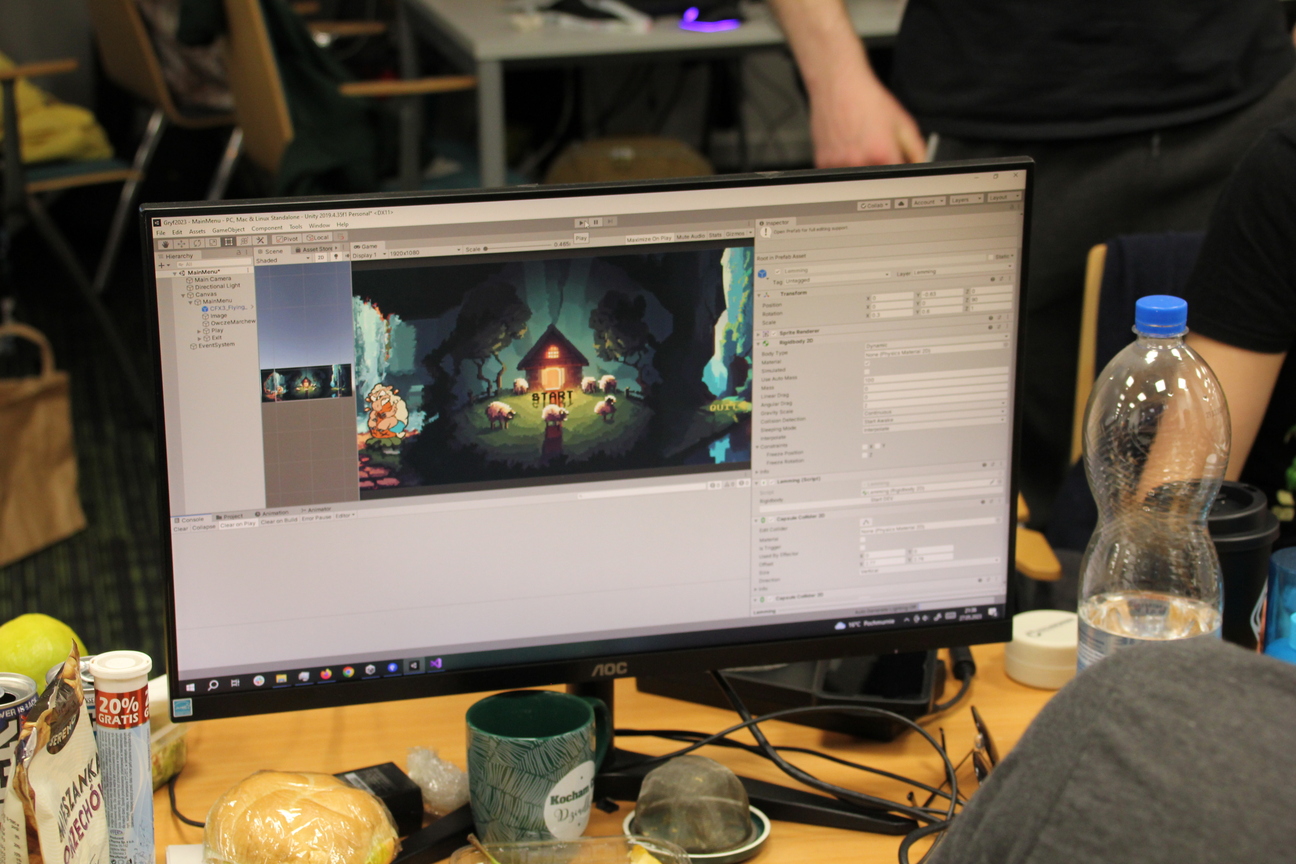Click the Local handle rotation button

click(317, 237)
